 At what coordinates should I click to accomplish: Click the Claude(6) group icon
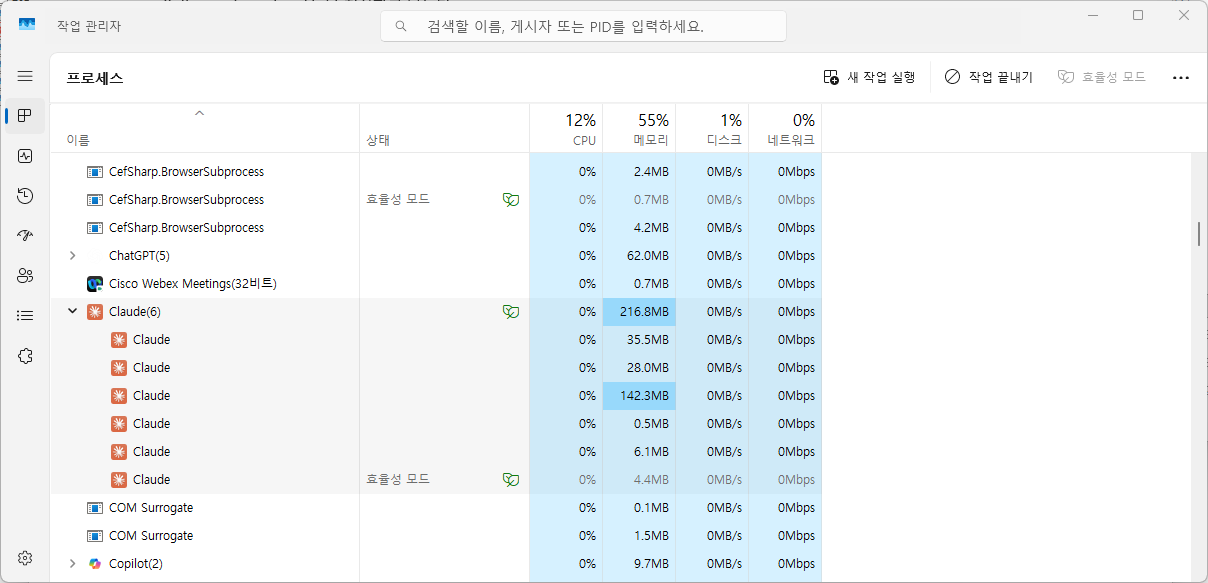pos(95,312)
